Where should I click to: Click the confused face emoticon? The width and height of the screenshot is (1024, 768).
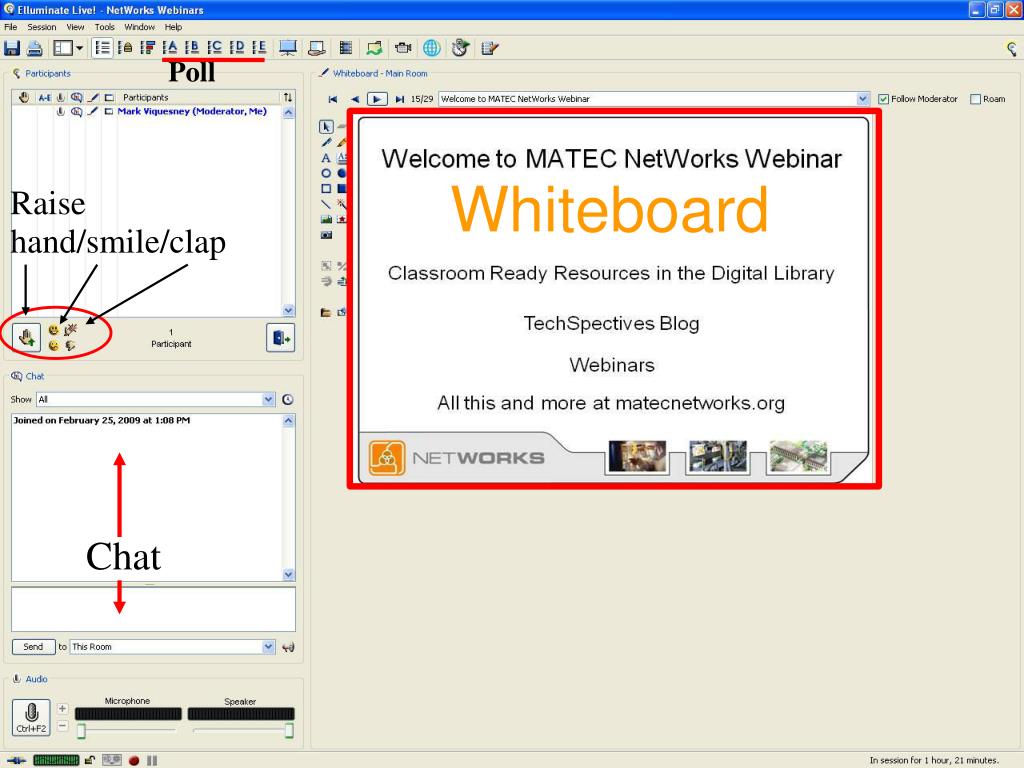pyautogui.click(x=54, y=345)
